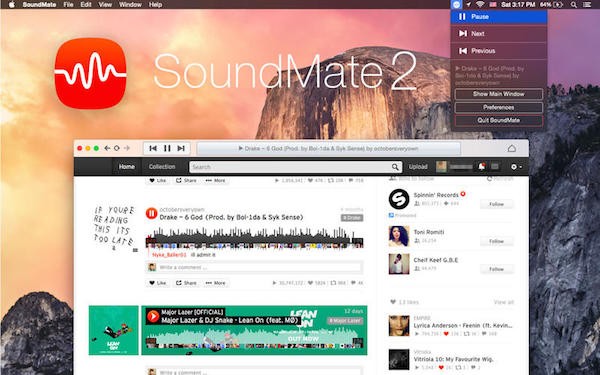The image size is (600, 375).
Task: Skip to next track in toolbar
Action: [181, 148]
